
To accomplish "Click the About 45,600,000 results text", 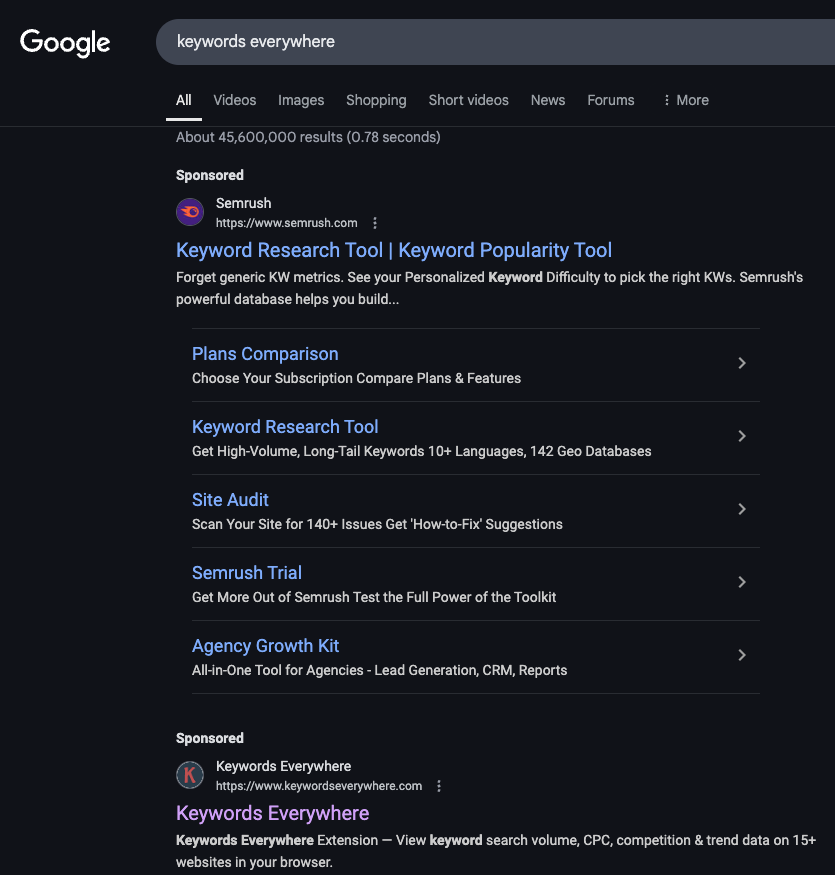I will tap(308, 137).
